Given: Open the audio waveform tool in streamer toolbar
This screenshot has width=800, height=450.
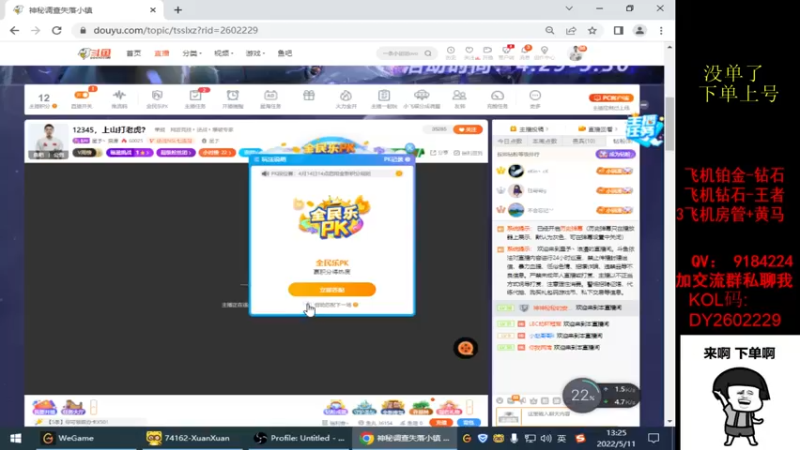Looking at the screenshot, I should coord(119,95).
